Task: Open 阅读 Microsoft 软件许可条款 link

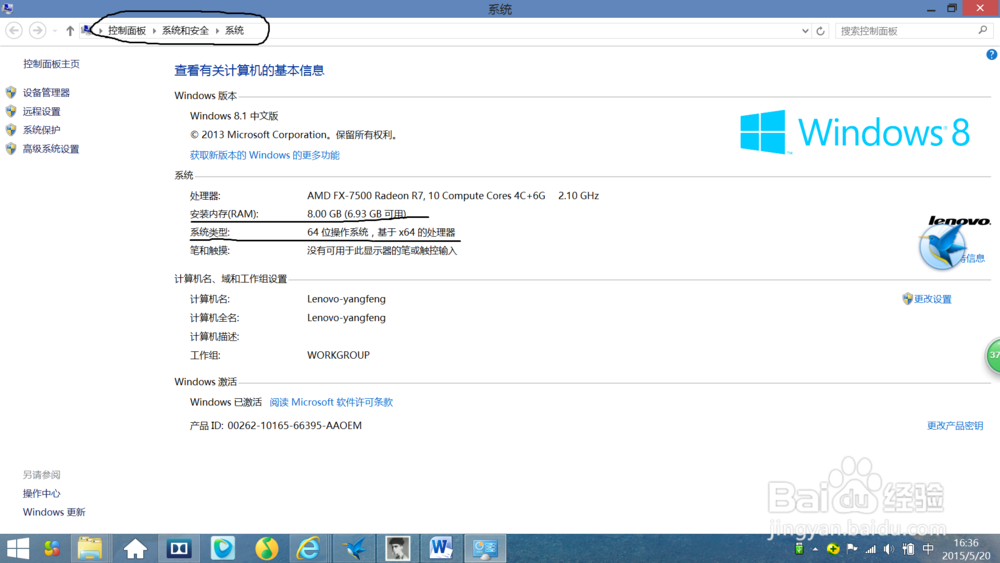Action: [331, 402]
